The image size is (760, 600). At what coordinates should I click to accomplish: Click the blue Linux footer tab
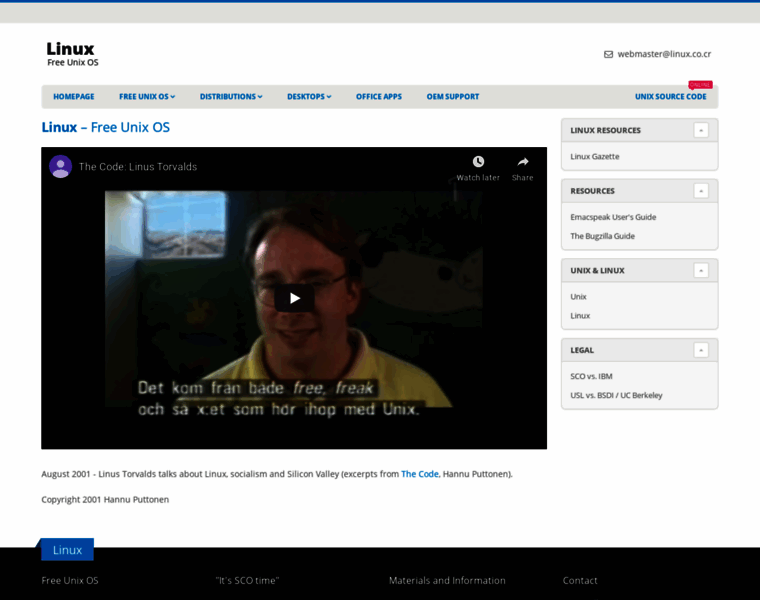click(67, 550)
